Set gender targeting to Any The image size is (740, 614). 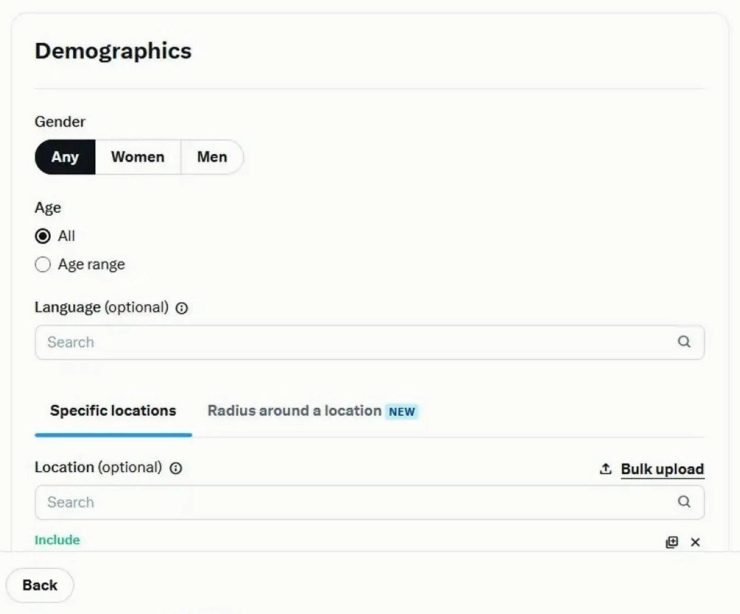65,157
